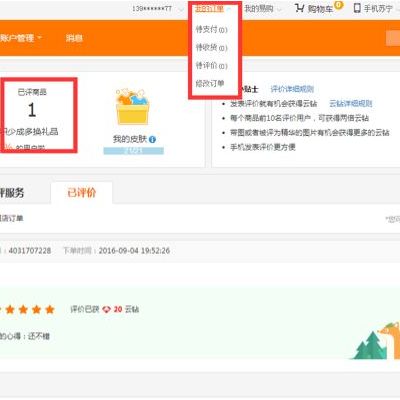Select 待收货 in the orders menu

pyautogui.click(x=211, y=48)
